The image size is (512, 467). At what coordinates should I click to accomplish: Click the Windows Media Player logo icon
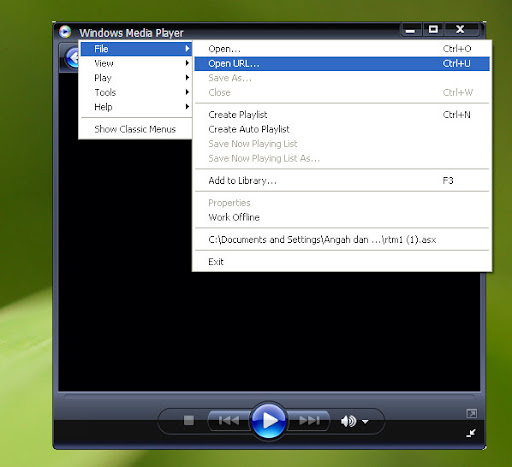(65, 32)
